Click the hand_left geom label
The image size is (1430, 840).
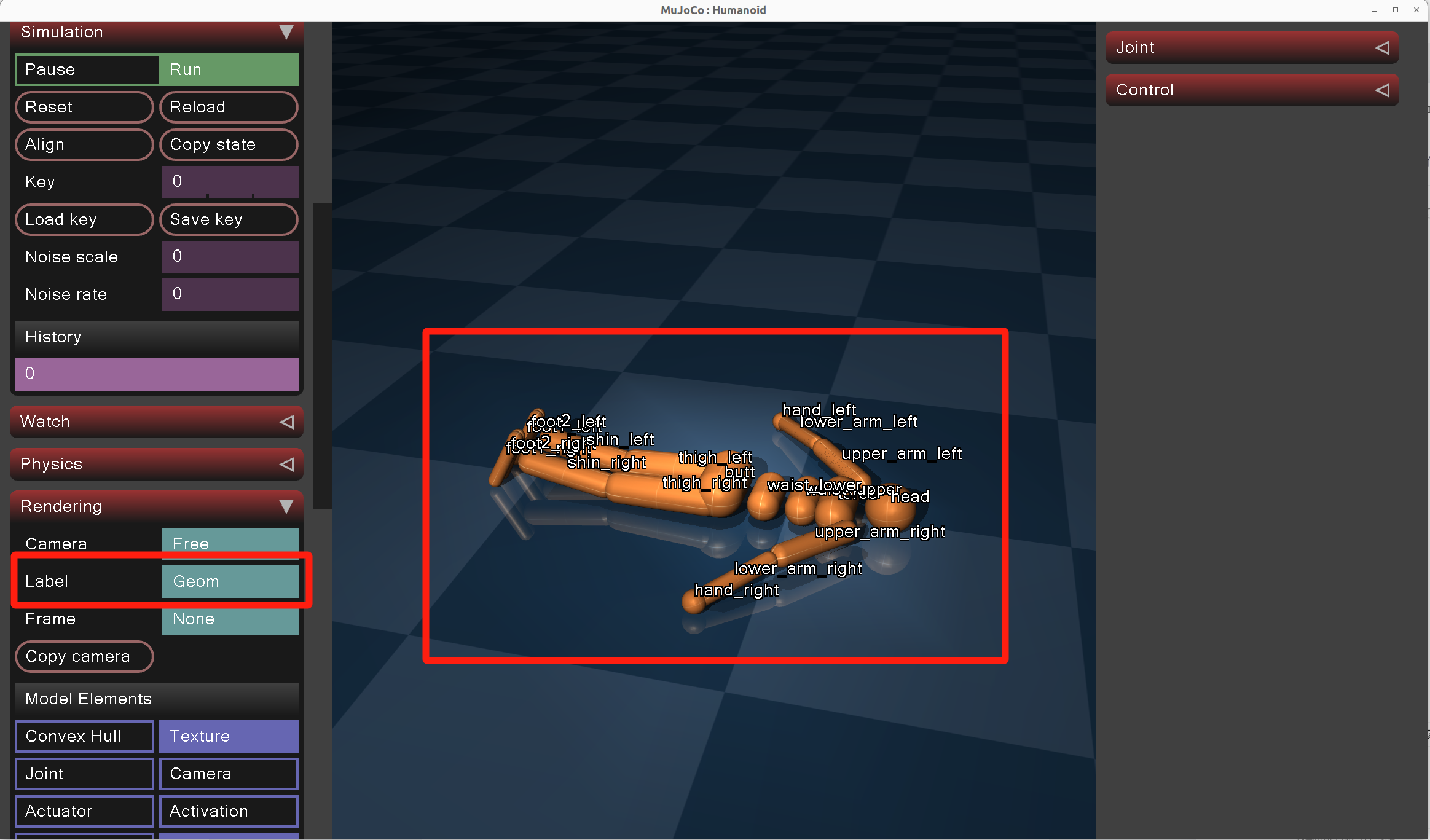pos(819,409)
